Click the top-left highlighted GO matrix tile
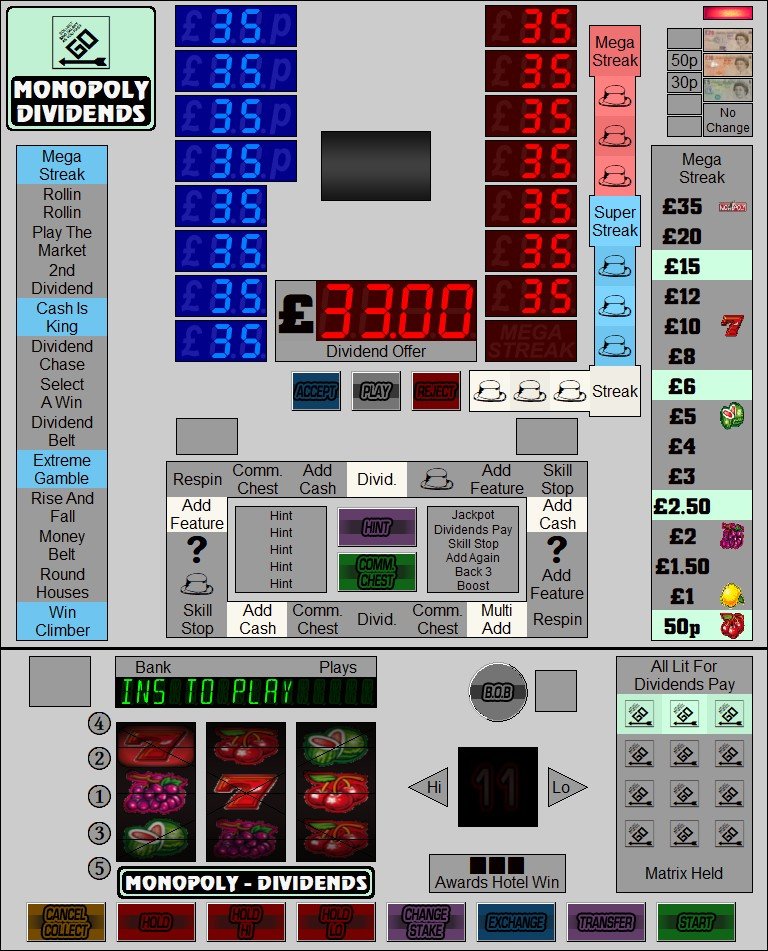 click(x=639, y=714)
